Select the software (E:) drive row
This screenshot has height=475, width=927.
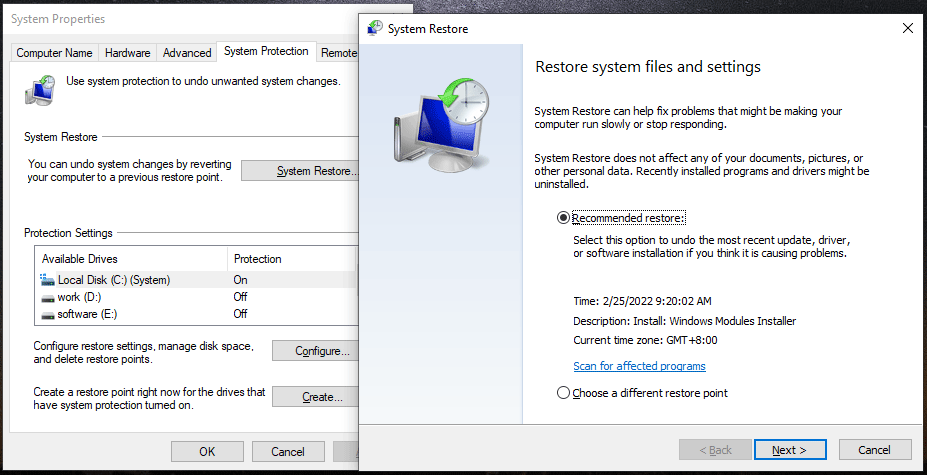pyautogui.click(x=197, y=314)
